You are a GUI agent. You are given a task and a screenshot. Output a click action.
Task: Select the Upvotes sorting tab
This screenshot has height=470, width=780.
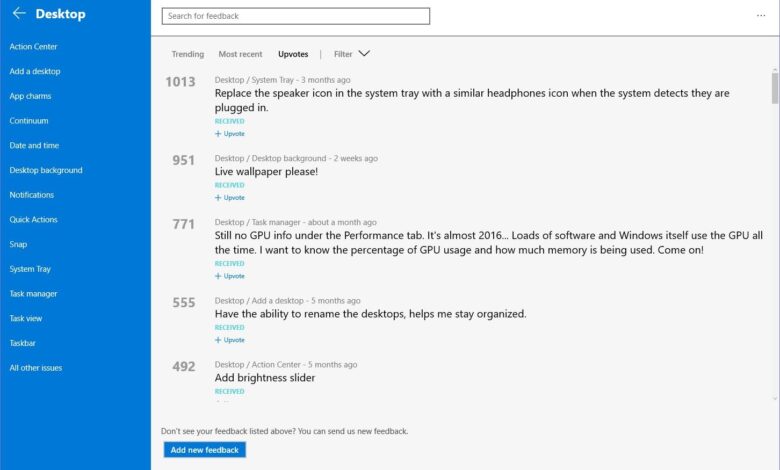[293, 54]
